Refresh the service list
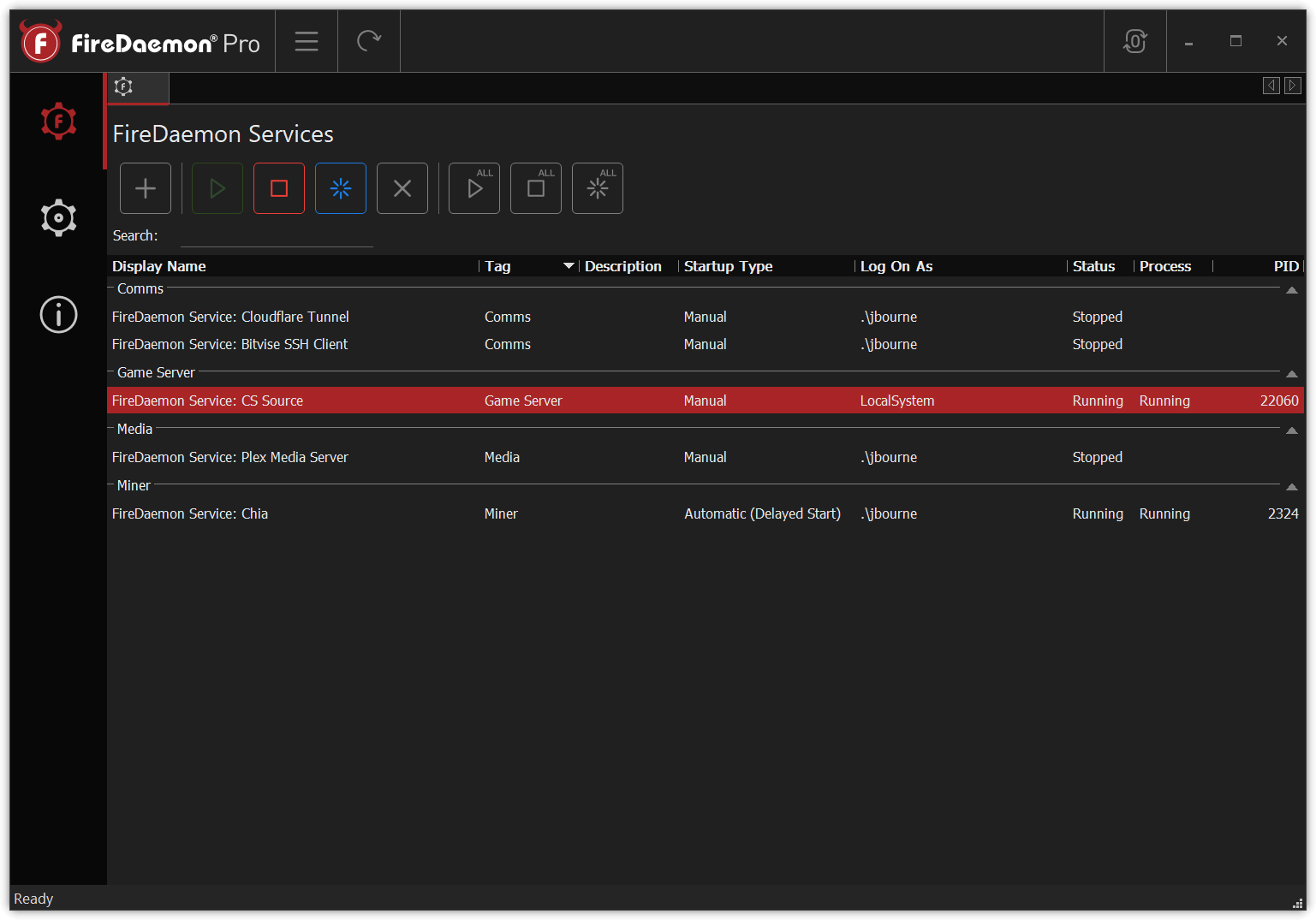 (x=369, y=40)
